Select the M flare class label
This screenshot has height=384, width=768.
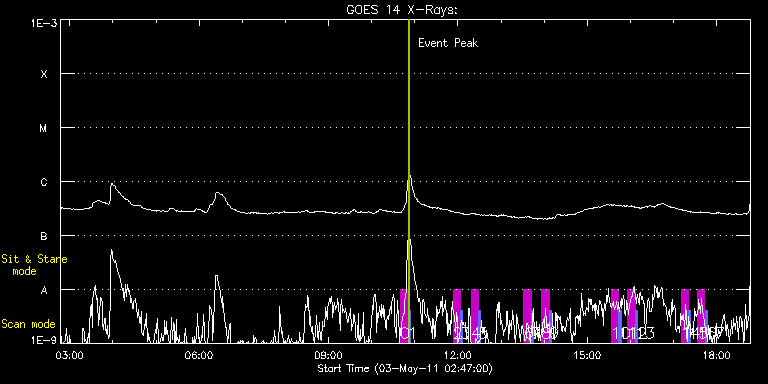coord(44,128)
